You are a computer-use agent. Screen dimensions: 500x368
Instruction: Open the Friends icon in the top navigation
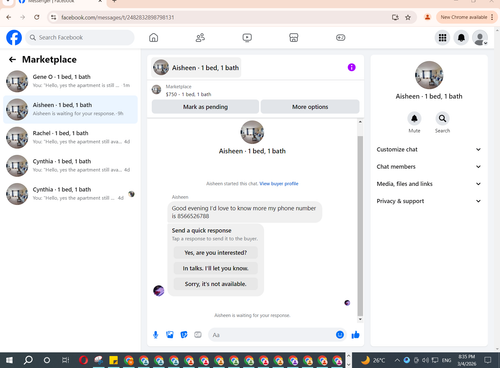(200, 37)
